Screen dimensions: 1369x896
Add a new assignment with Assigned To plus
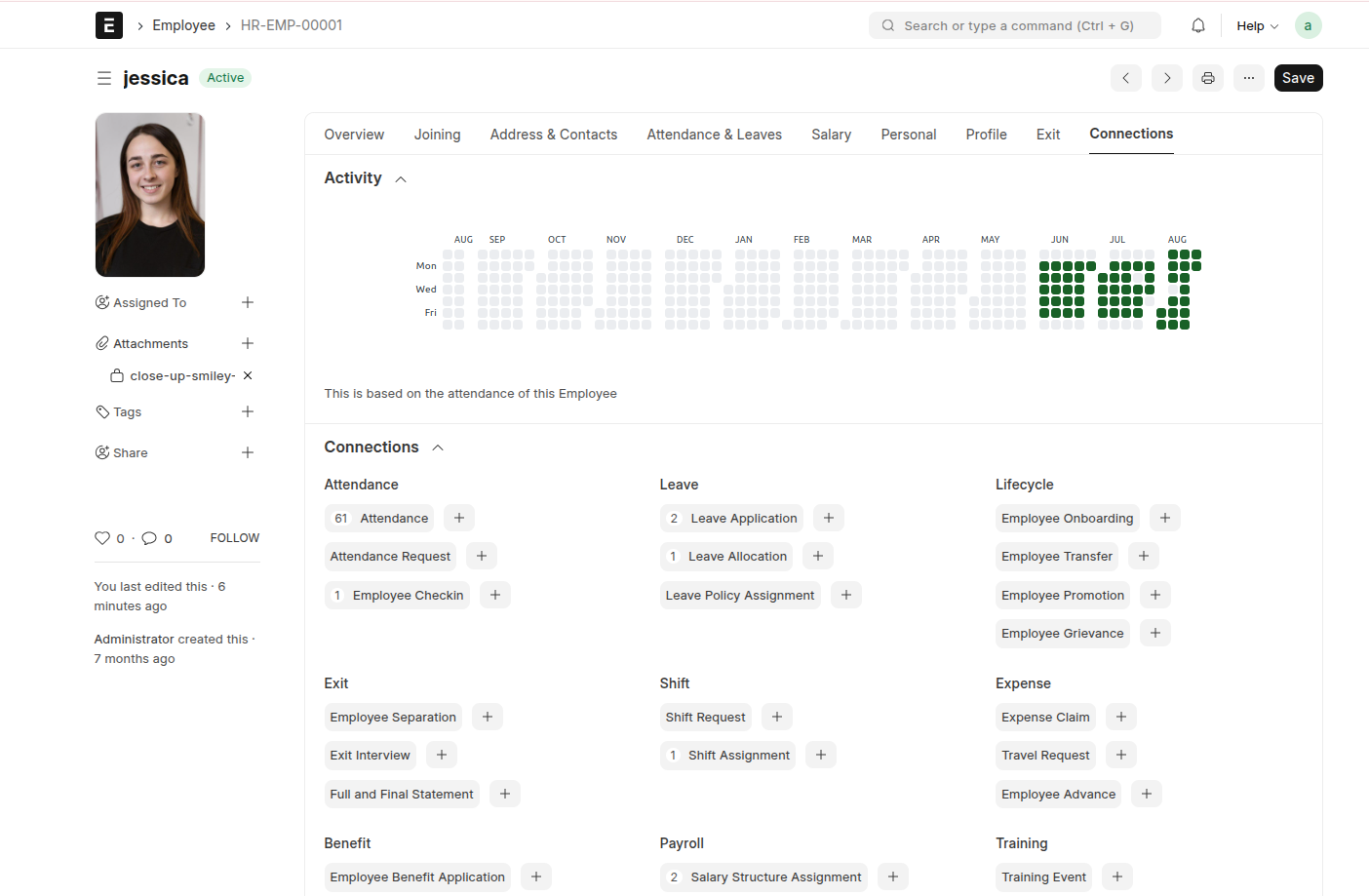click(x=248, y=302)
